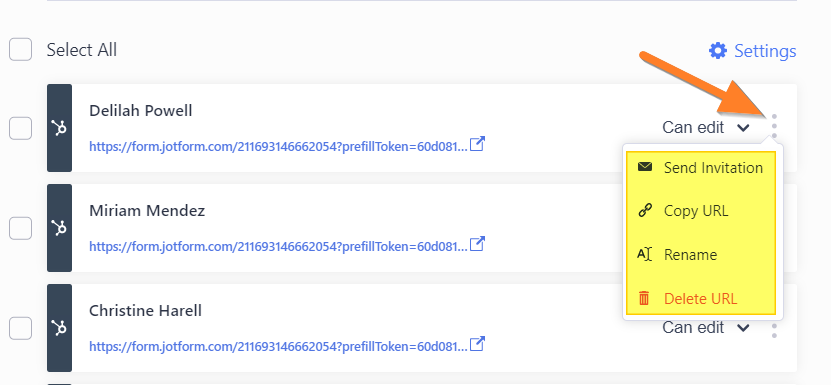This screenshot has width=831, height=385.
Task: Open Miriam Mendez's prefill form URL
Action: click(278, 247)
